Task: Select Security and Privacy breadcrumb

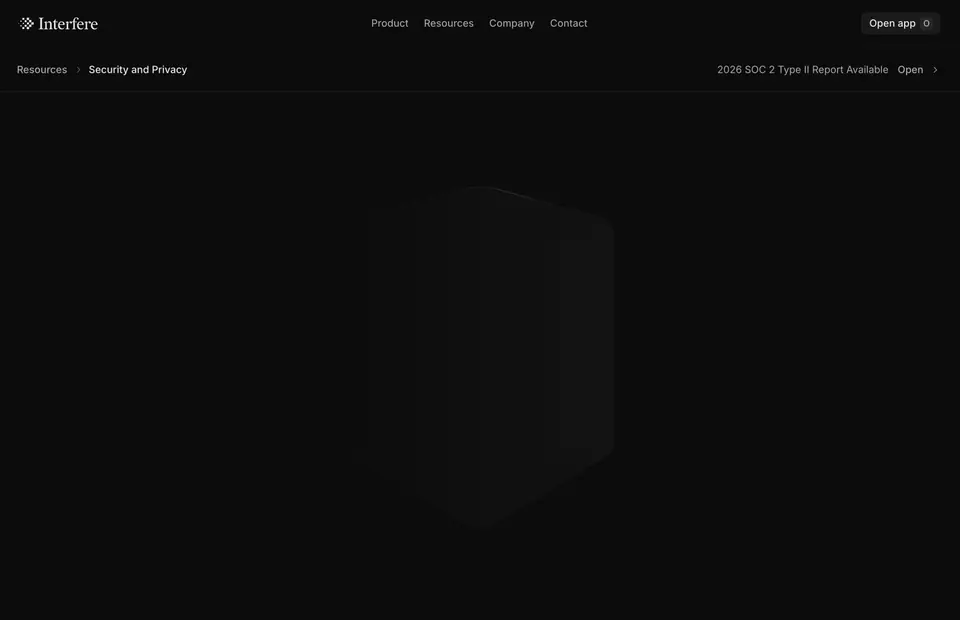Action: 138,70
